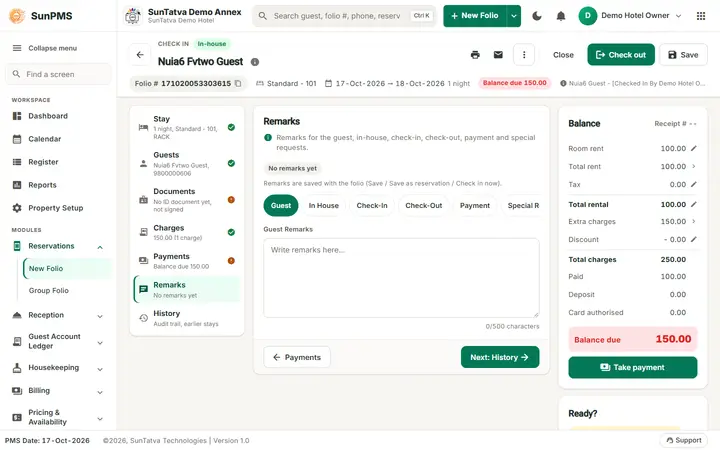Click the Save button
Viewport: 720px width, 450px height.
coord(683,55)
